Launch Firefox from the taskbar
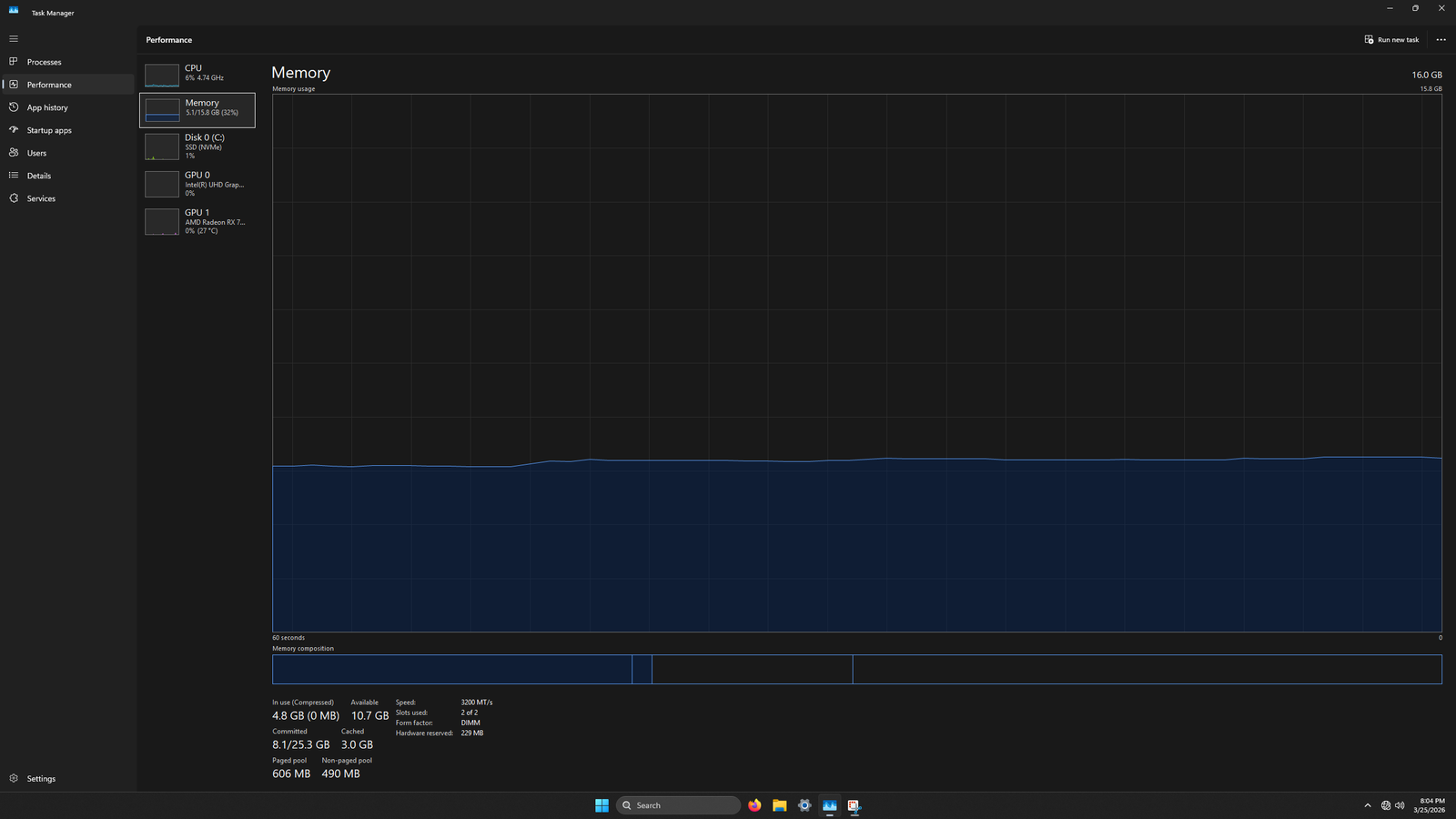Image resolution: width=1456 pixels, height=819 pixels. point(754,805)
